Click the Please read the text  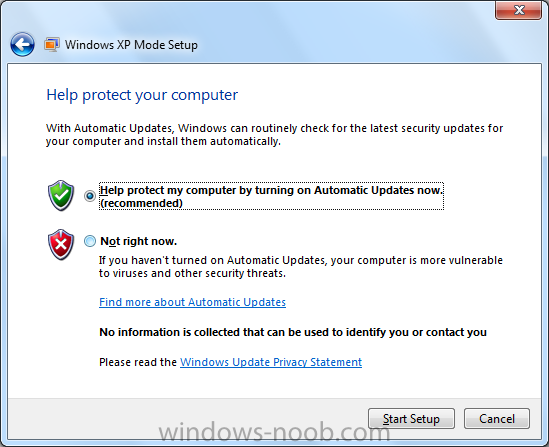[x=138, y=362]
